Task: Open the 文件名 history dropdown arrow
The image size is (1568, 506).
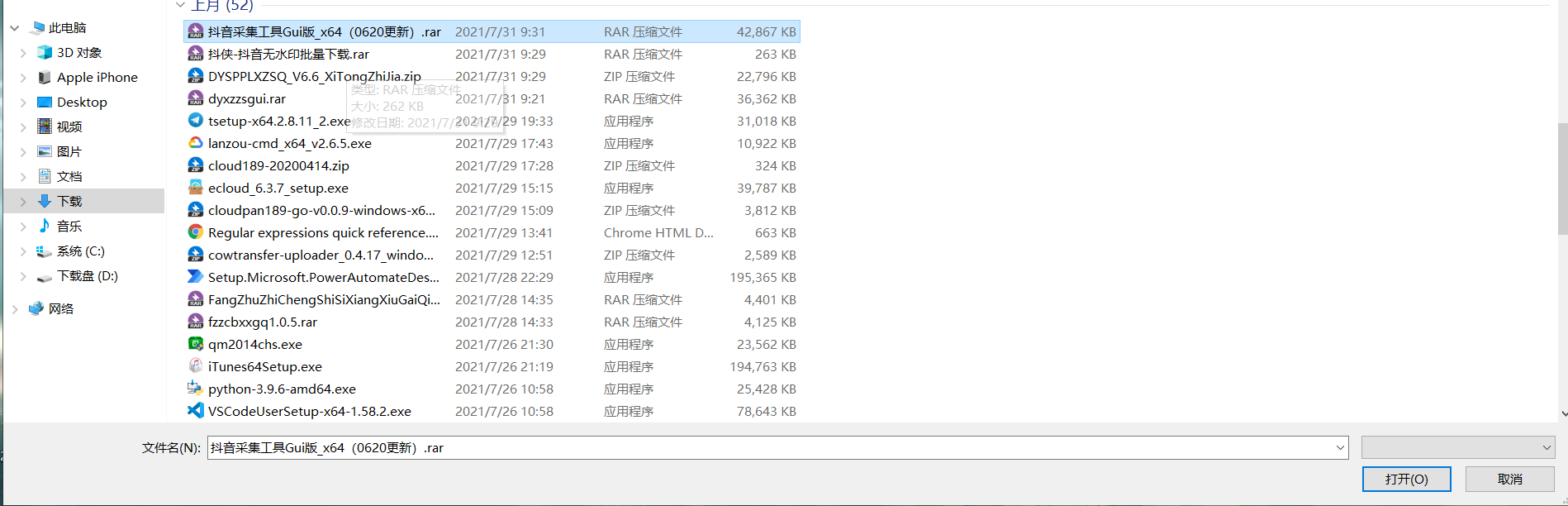Action: 1339,448
